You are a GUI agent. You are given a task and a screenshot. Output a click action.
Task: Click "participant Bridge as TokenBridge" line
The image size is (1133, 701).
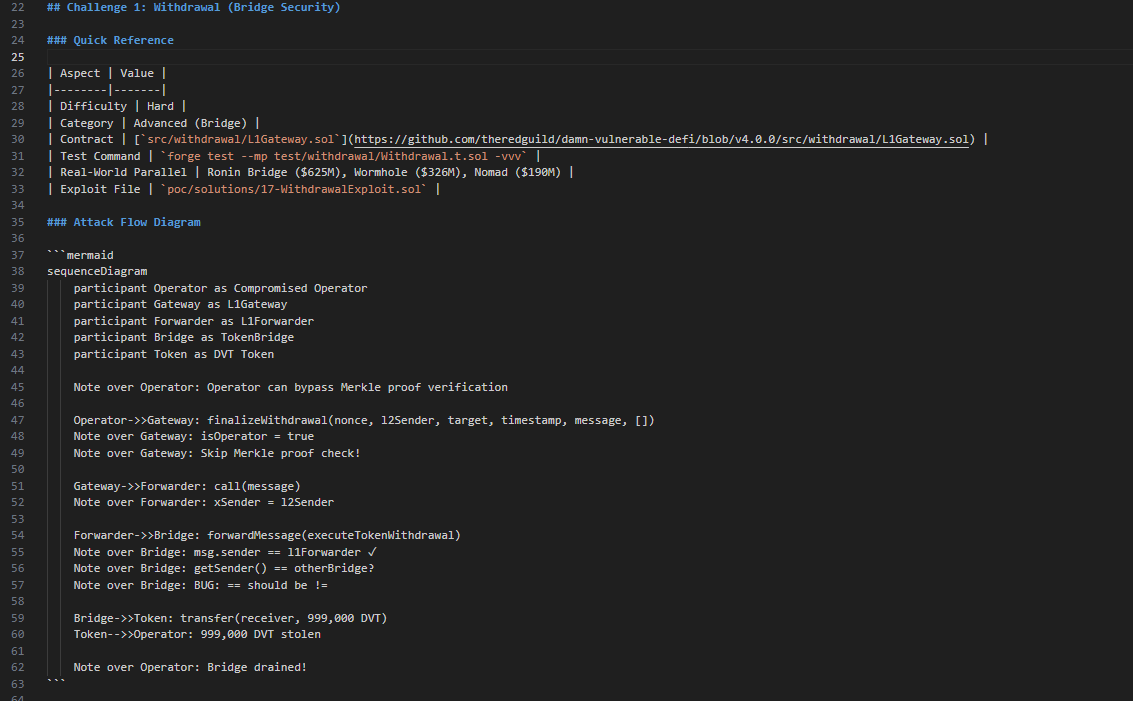point(184,337)
